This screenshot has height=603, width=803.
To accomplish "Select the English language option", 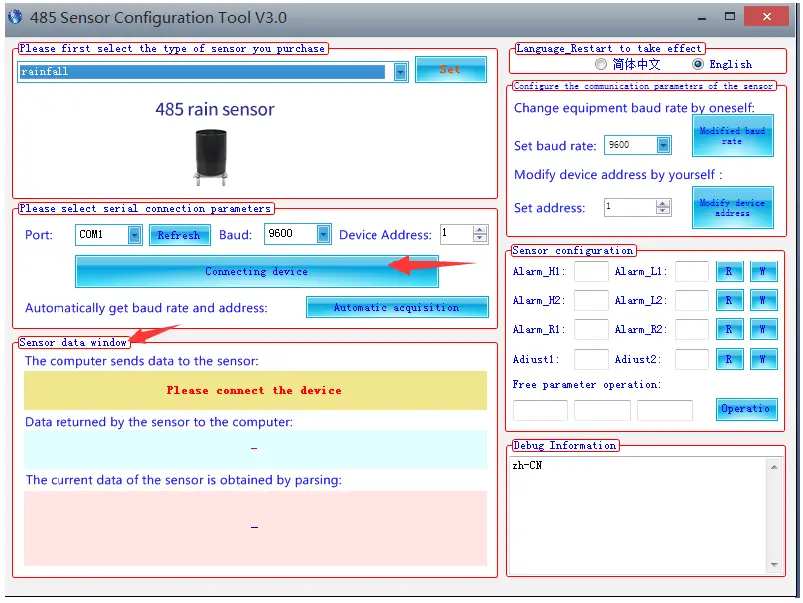I will tap(697, 62).
